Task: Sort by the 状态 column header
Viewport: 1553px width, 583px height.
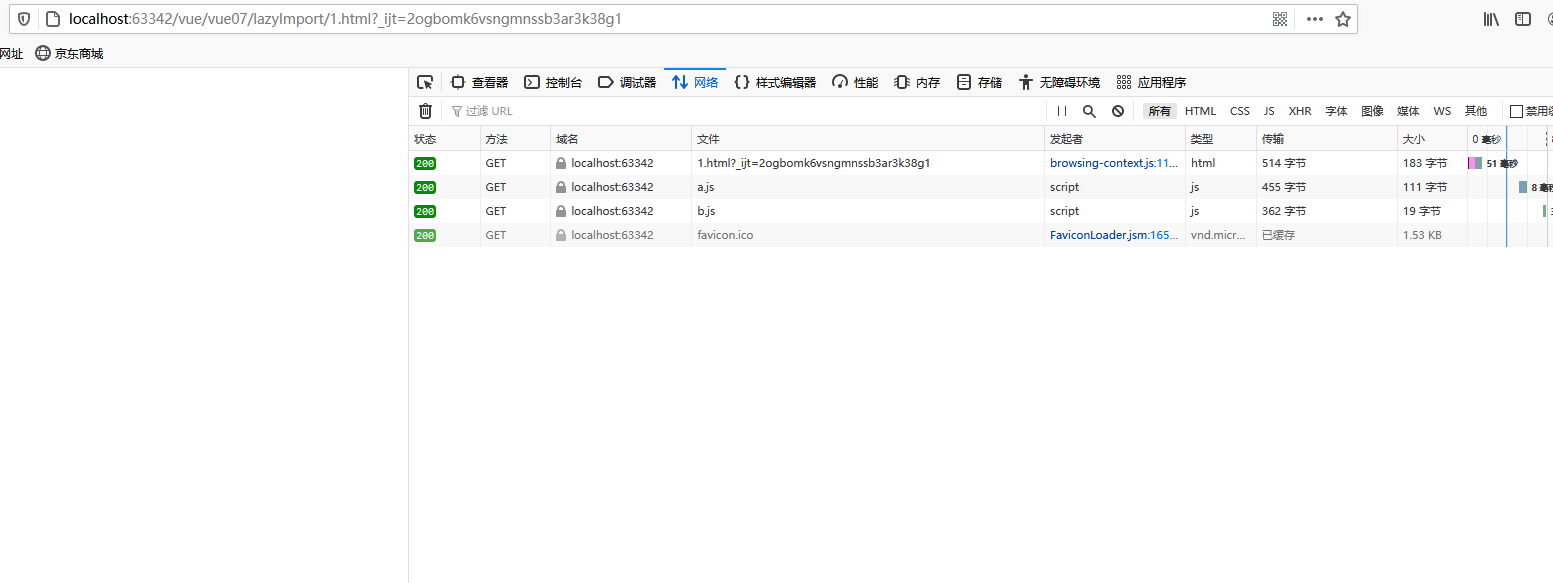Action: tap(444, 139)
